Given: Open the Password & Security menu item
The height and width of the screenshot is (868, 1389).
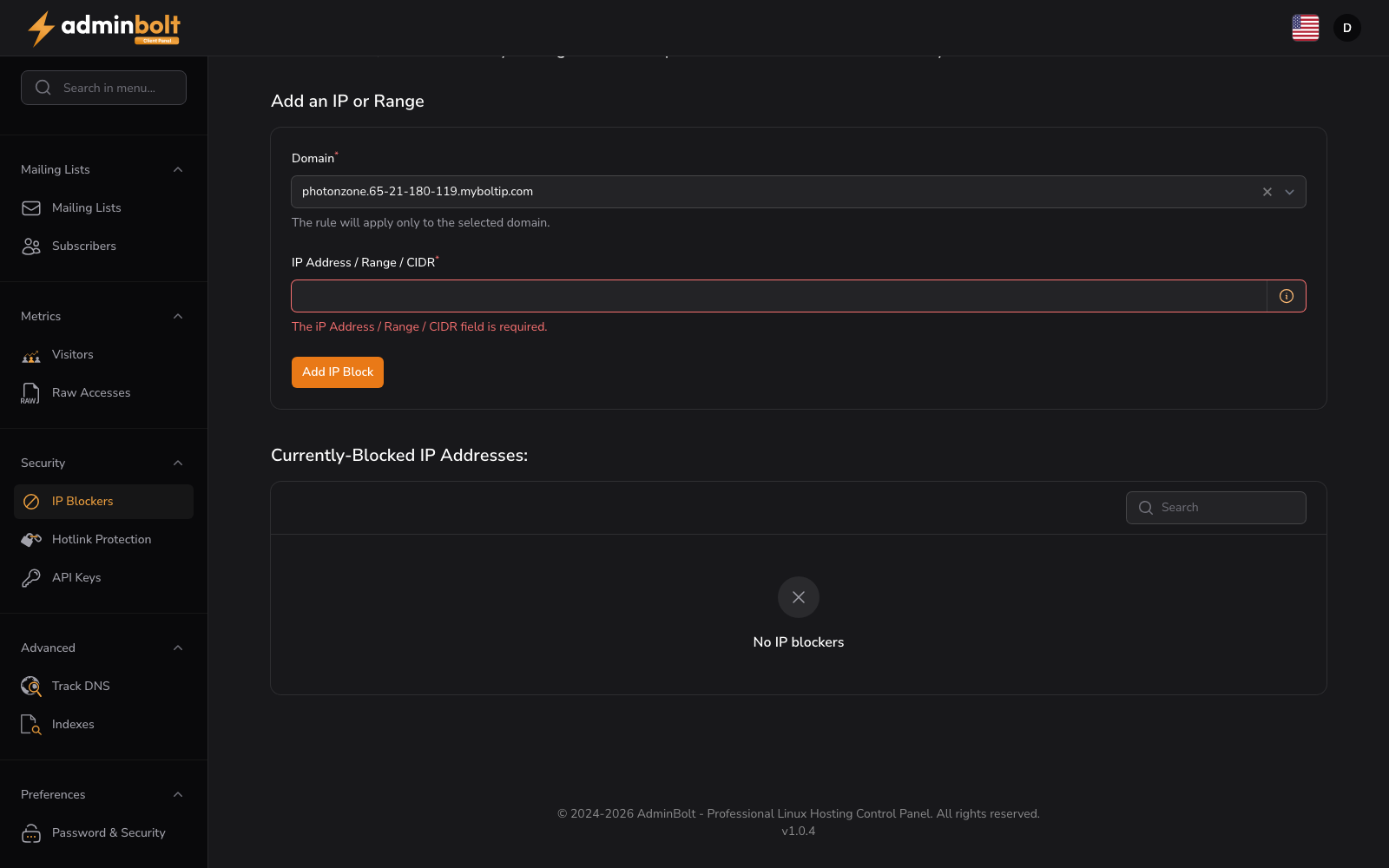Looking at the screenshot, I should [x=103, y=833].
